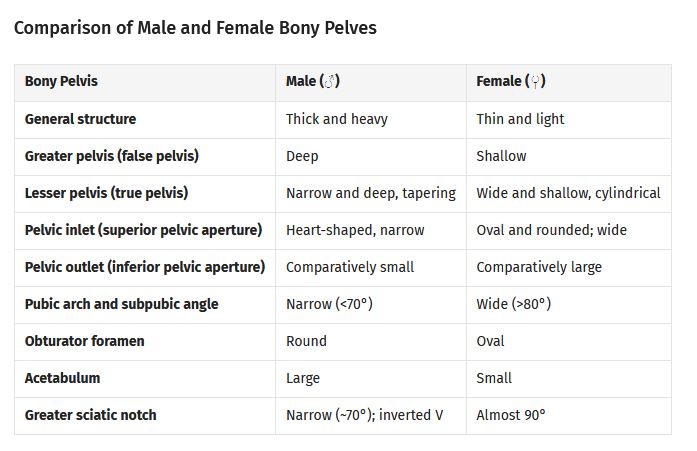
Task: Select Pelvic outlet row label
Action: [145, 267]
